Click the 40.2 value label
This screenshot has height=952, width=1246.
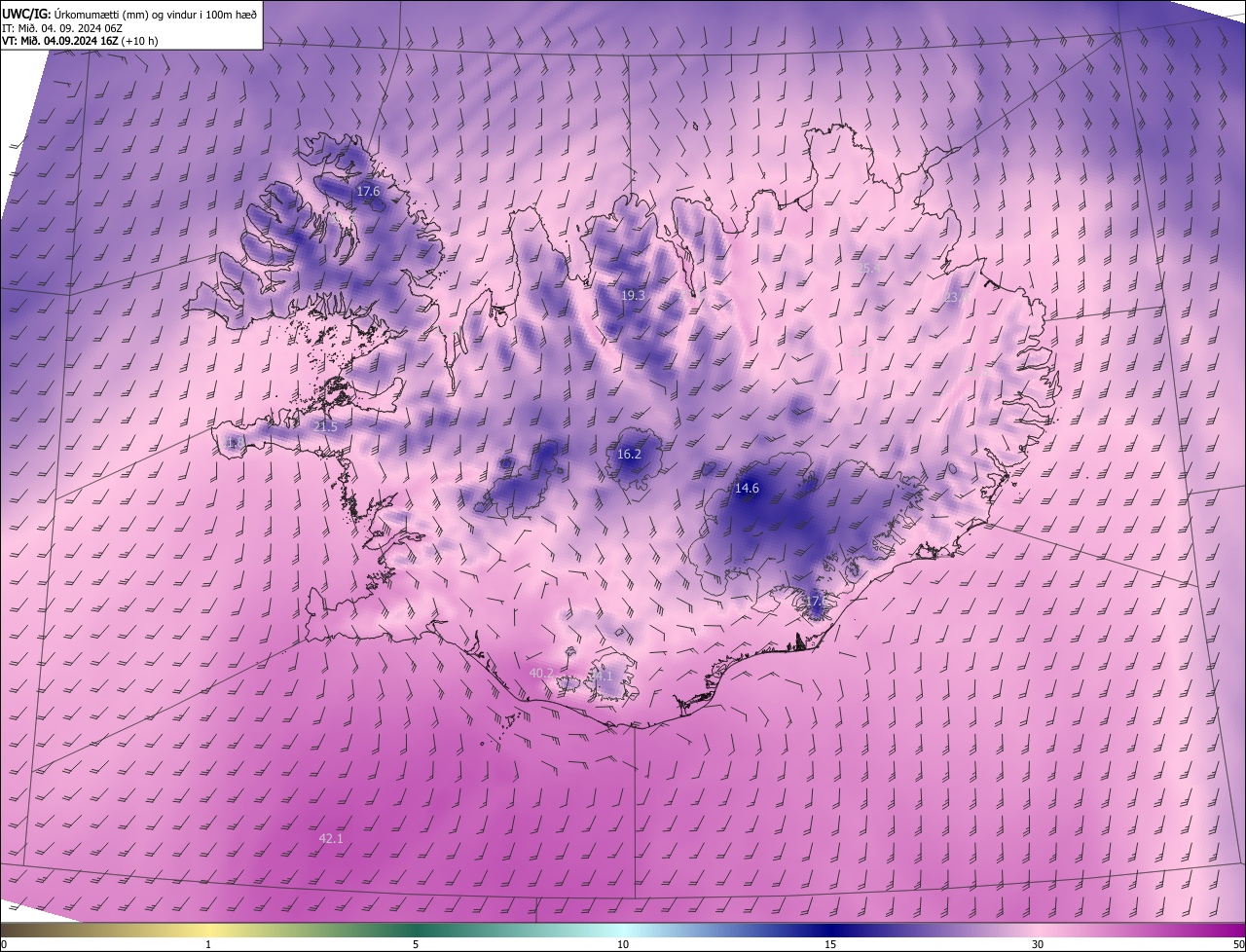click(x=541, y=673)
